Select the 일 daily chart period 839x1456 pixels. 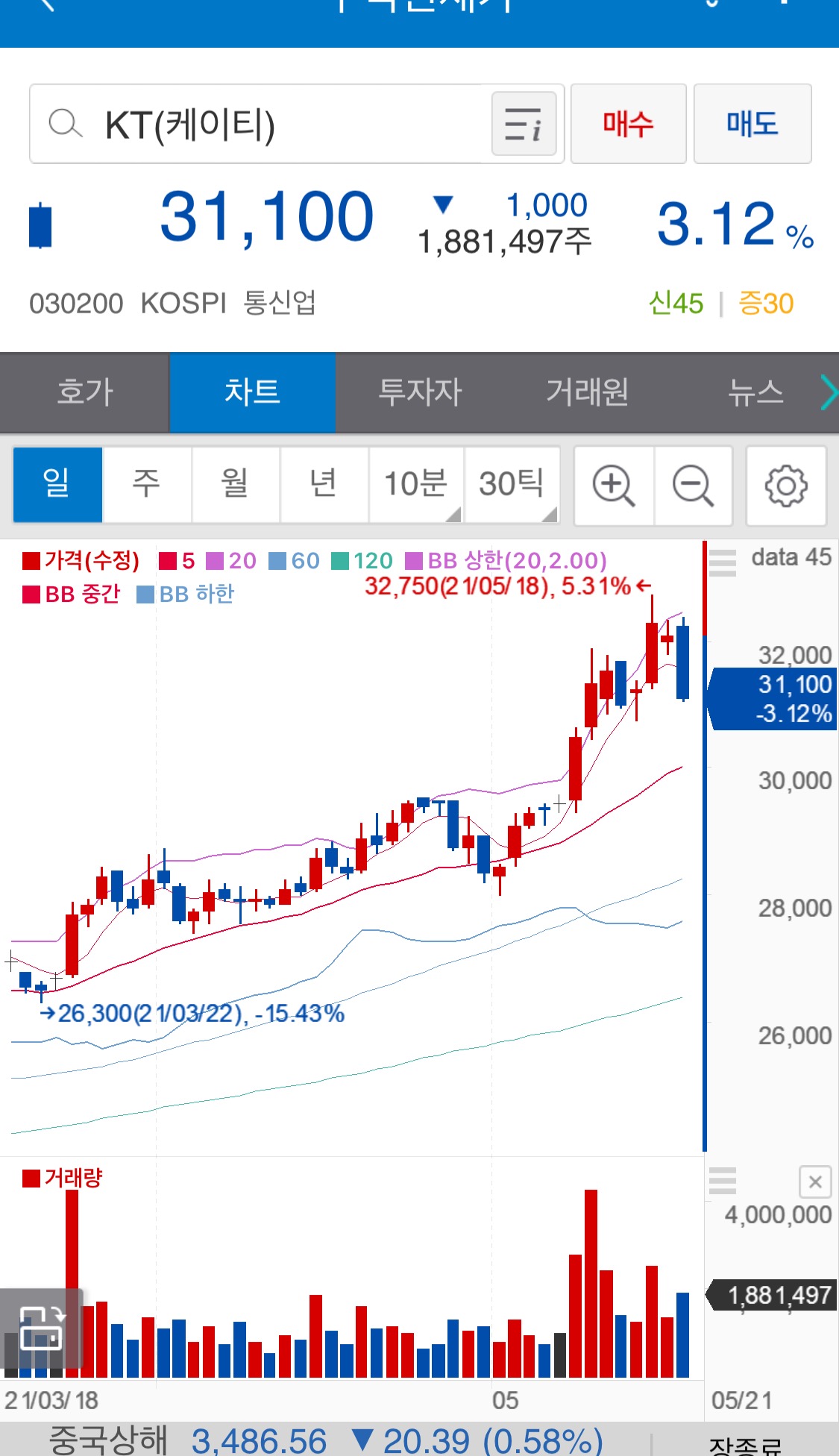click(x=57, y=485)
